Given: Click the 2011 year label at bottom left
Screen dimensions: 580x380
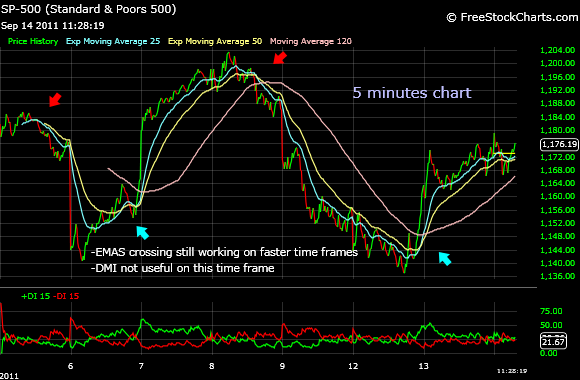Looking at the screenshot, I should (9, 376).
